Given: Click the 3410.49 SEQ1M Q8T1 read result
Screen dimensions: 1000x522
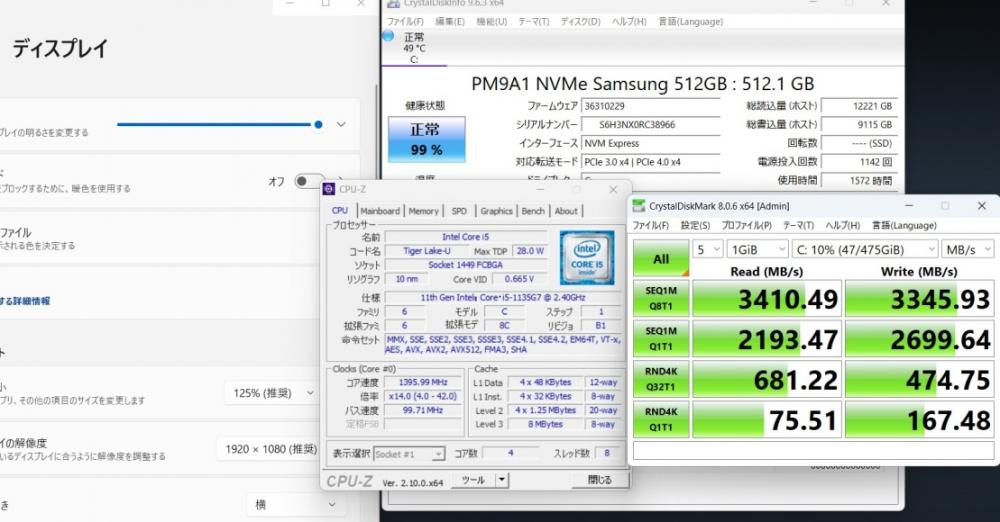Looking at the screenshot, I should coord(767,298).
